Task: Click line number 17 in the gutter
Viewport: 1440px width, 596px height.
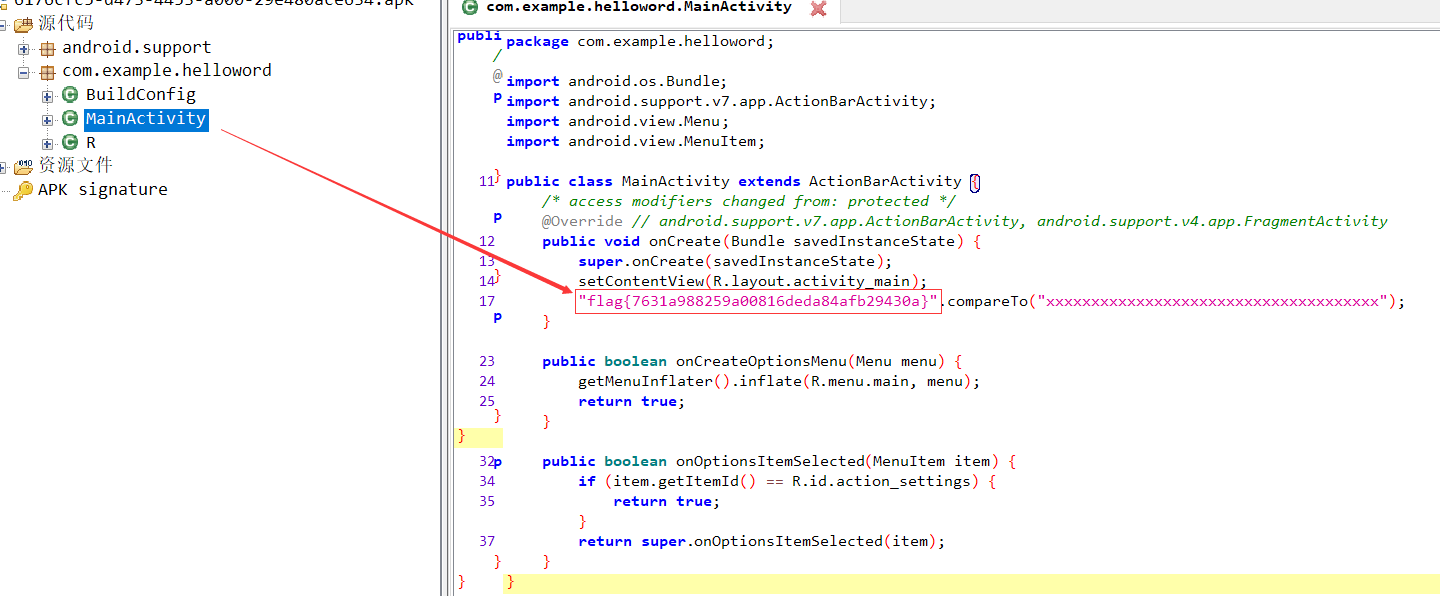Action: point(487,301)
